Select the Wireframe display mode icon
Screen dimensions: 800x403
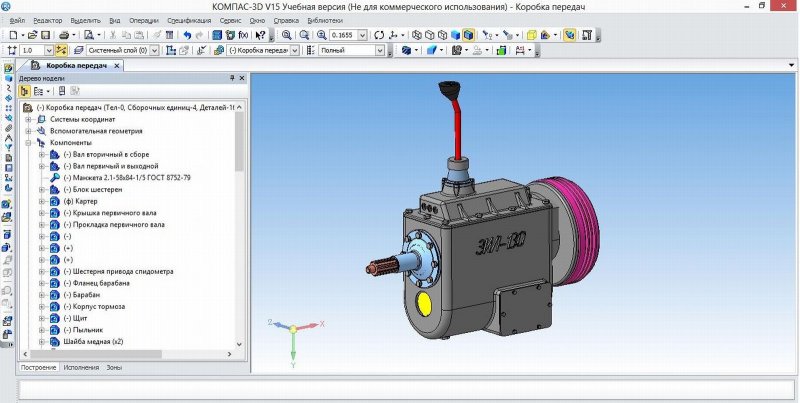click(417, 35)
